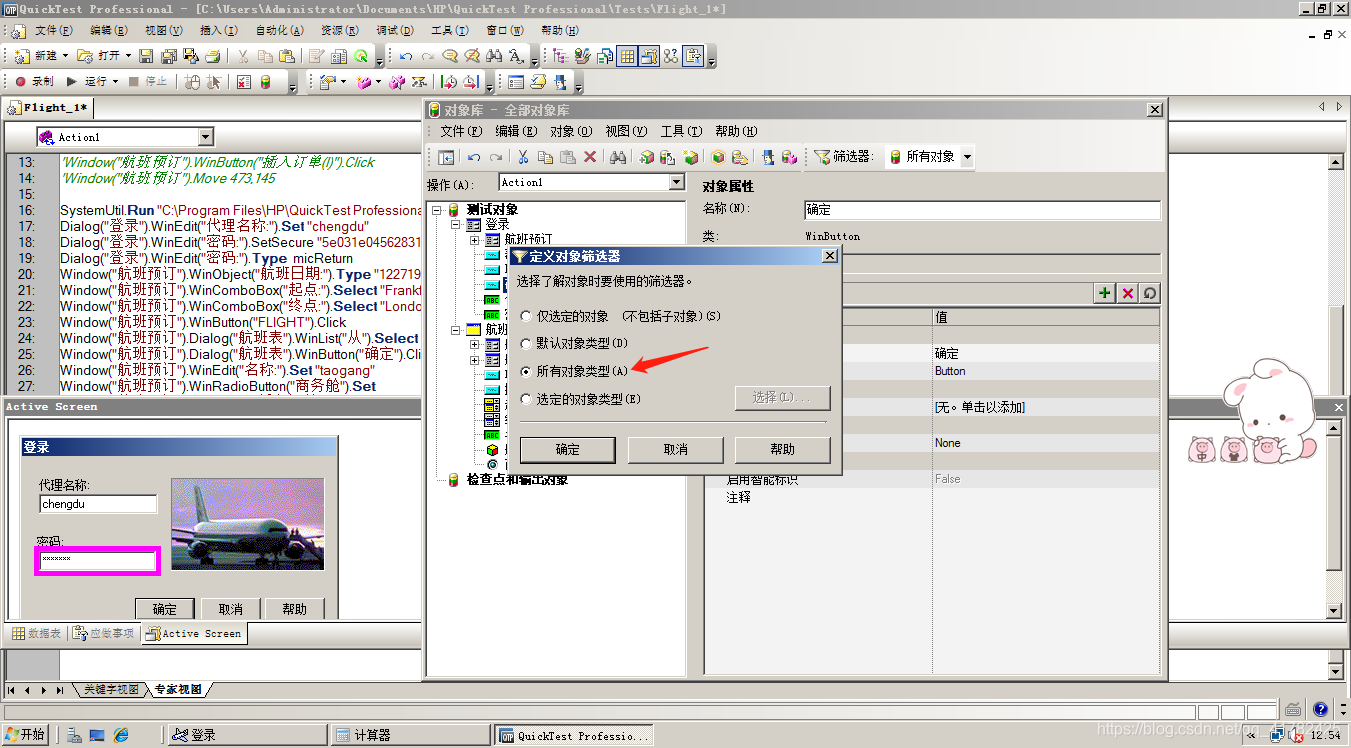Click the Save icon in the QuickTest toolbar
This screenshot has width=1351, height=748.
146,56
